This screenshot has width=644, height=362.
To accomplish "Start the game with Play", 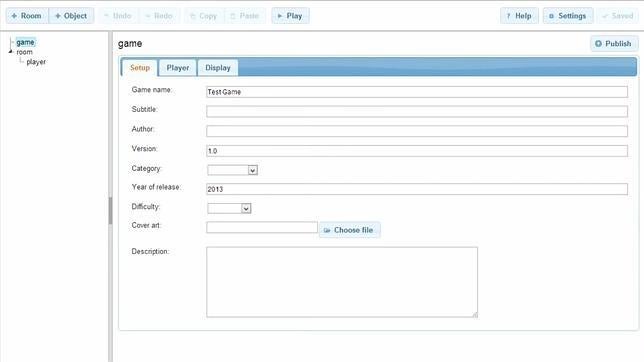I will click(290, 16).
